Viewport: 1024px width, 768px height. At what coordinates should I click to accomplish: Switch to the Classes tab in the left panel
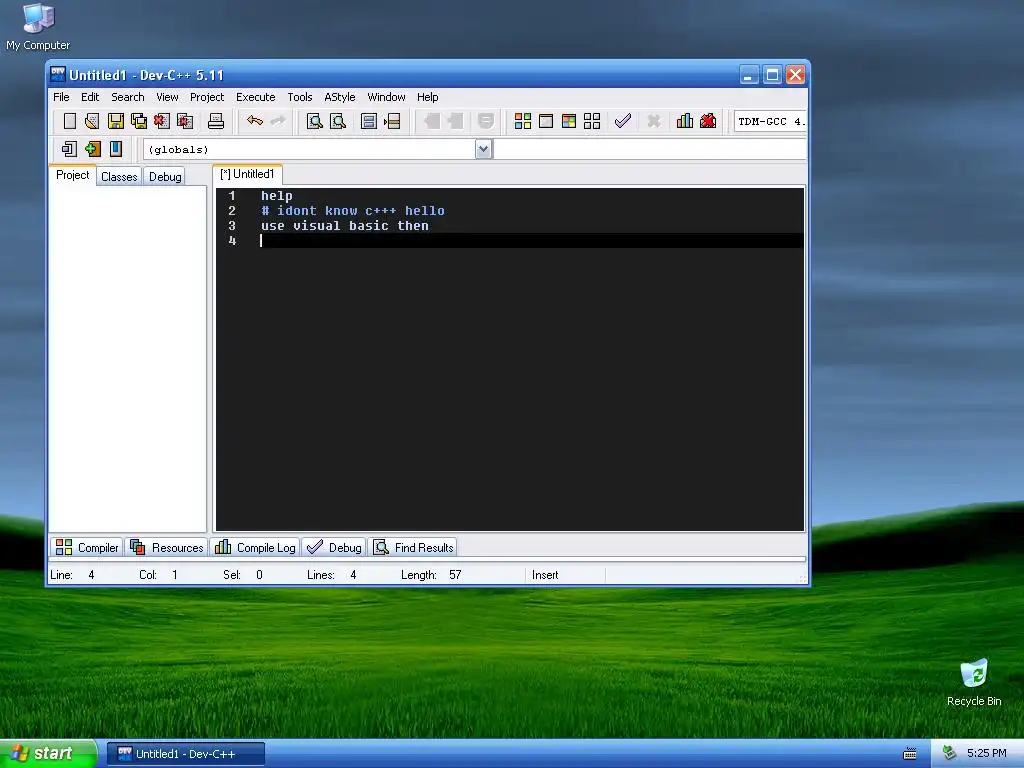tap(119, 176)
